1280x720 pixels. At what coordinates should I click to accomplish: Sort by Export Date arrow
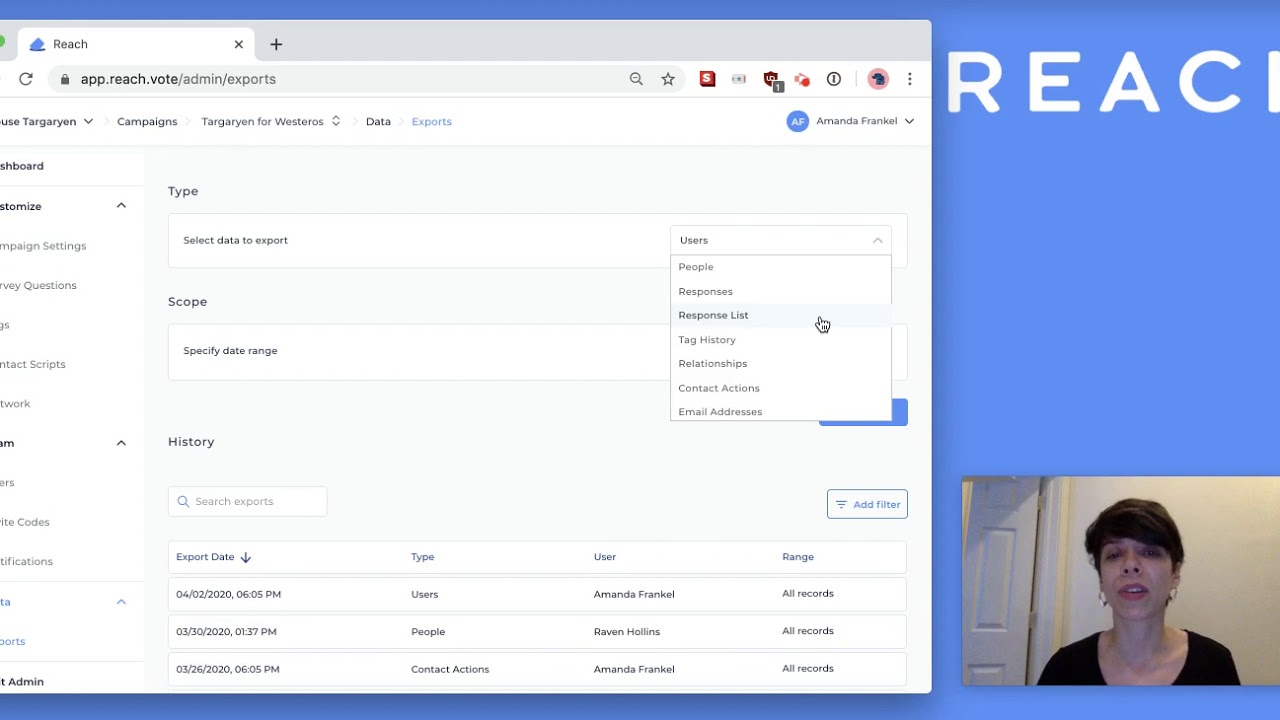[x=246, y=557]
